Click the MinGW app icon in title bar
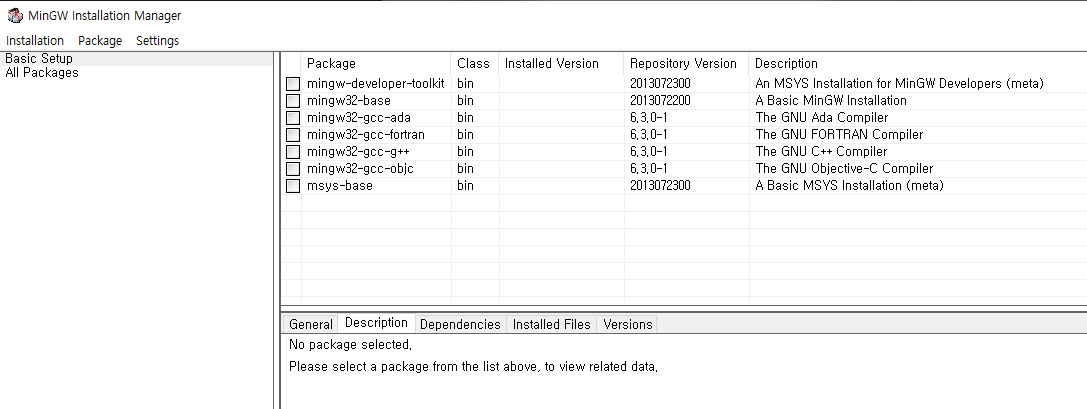 coord(15,15)
